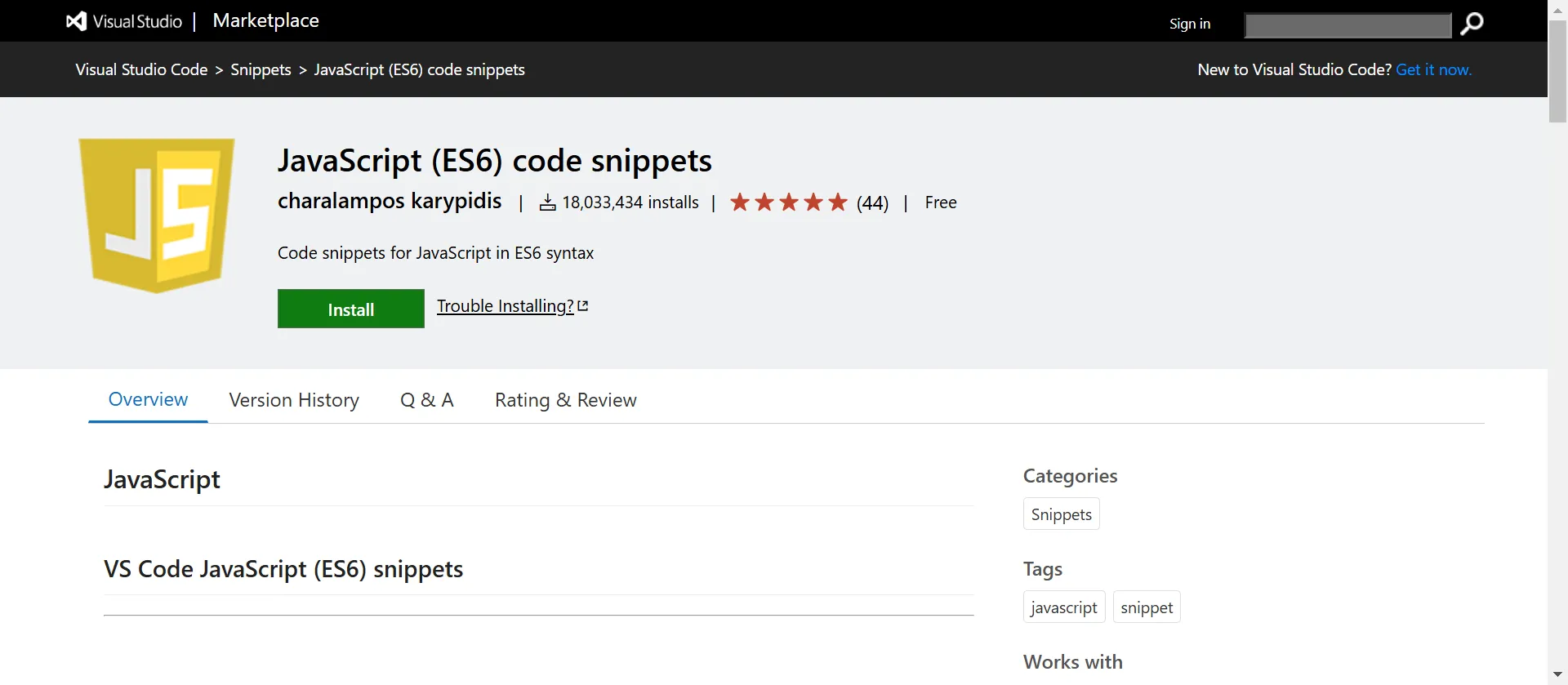Click the Categories heading
The image size is (1568, 685).
tap(1071, 476)
